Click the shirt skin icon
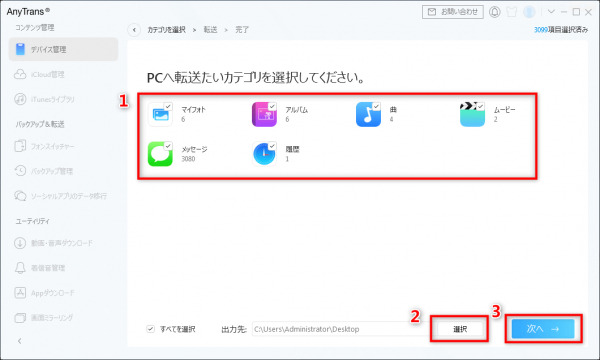Viewport: 600px width, 360px height. click(x=512, y=12)
